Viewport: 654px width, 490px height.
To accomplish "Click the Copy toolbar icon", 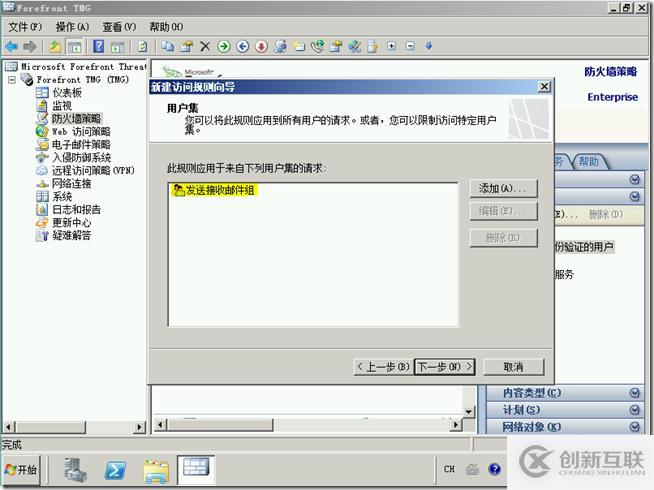I will coord(168,46).
